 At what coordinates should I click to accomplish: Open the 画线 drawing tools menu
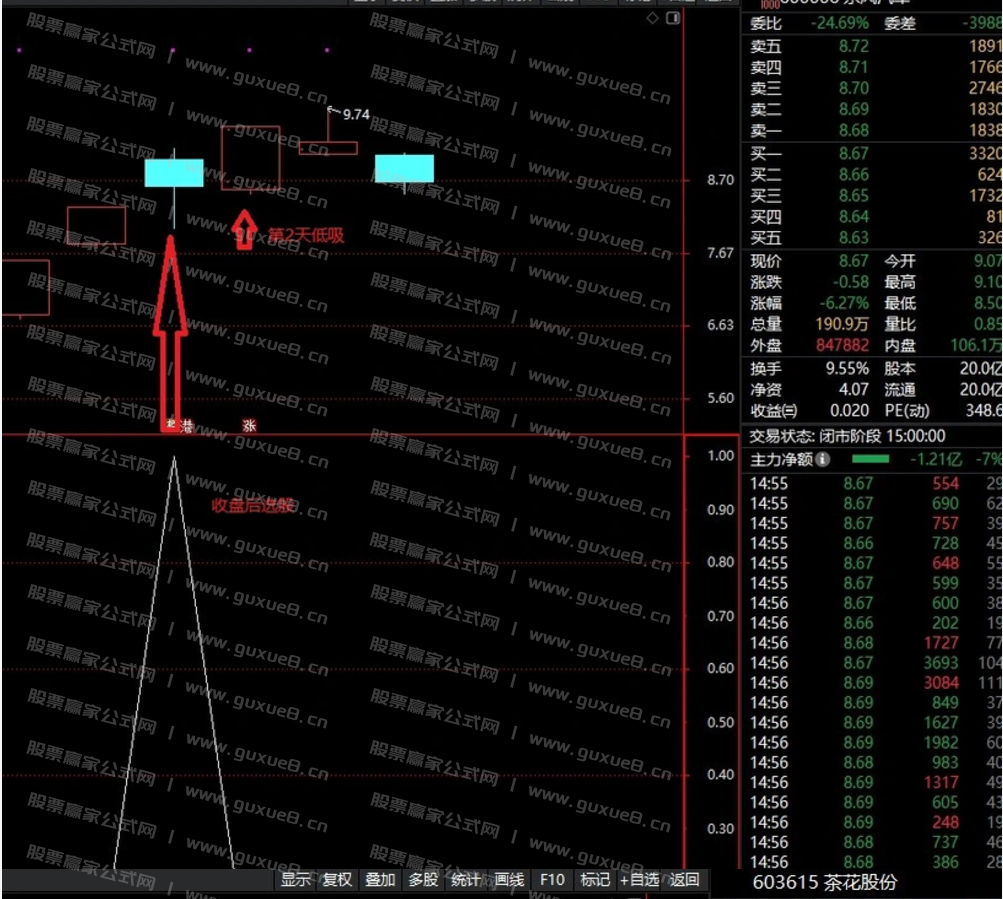tap(509, 880)
